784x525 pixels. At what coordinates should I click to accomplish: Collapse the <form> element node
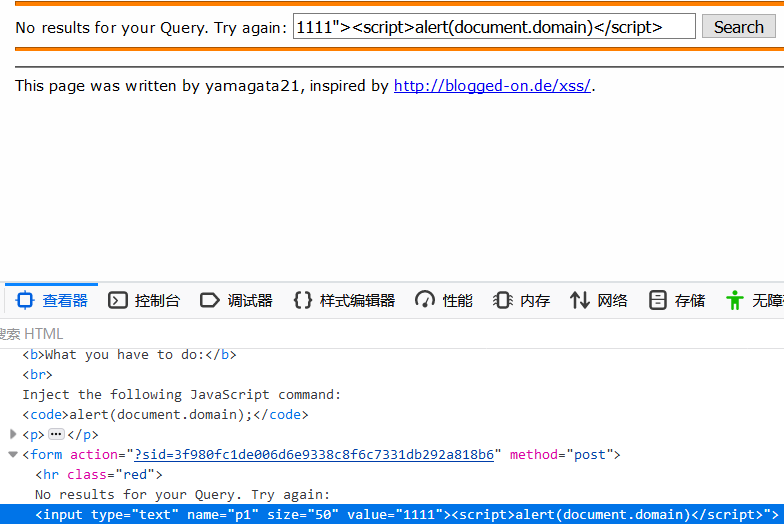pyautogui.click(x=14, y=454)
